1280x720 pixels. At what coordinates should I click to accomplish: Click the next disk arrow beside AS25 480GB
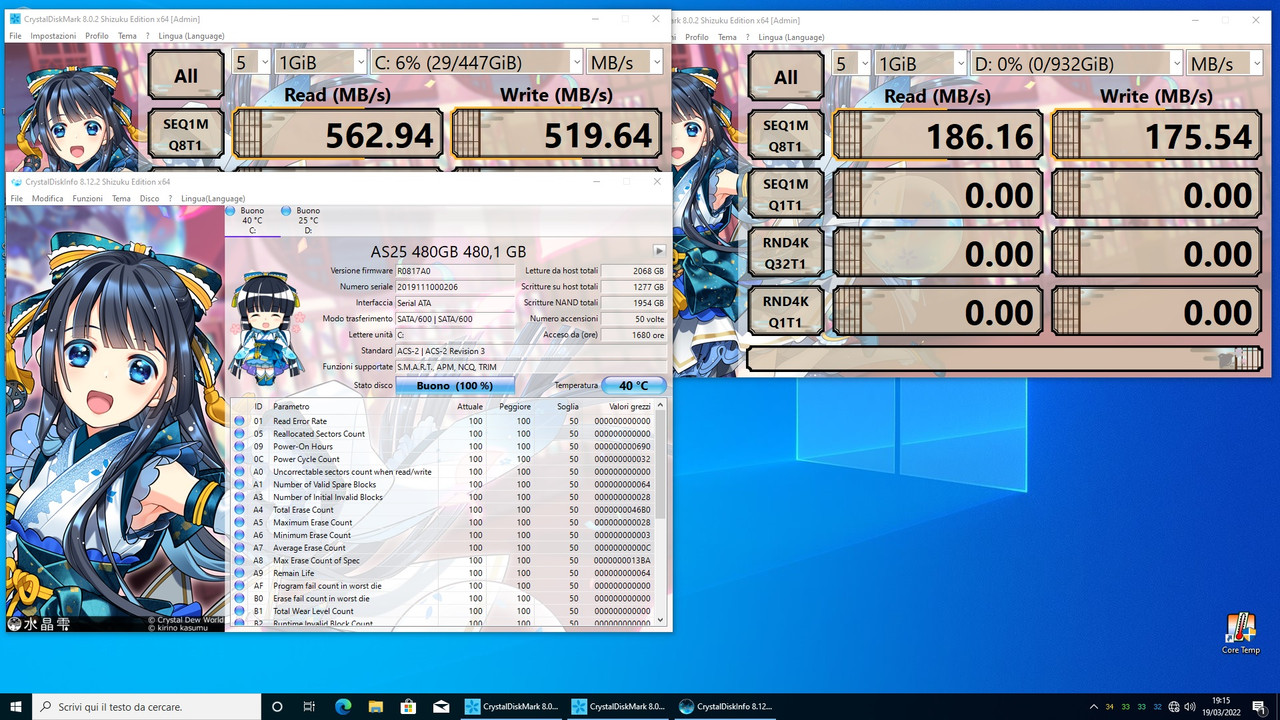[659, 251]
